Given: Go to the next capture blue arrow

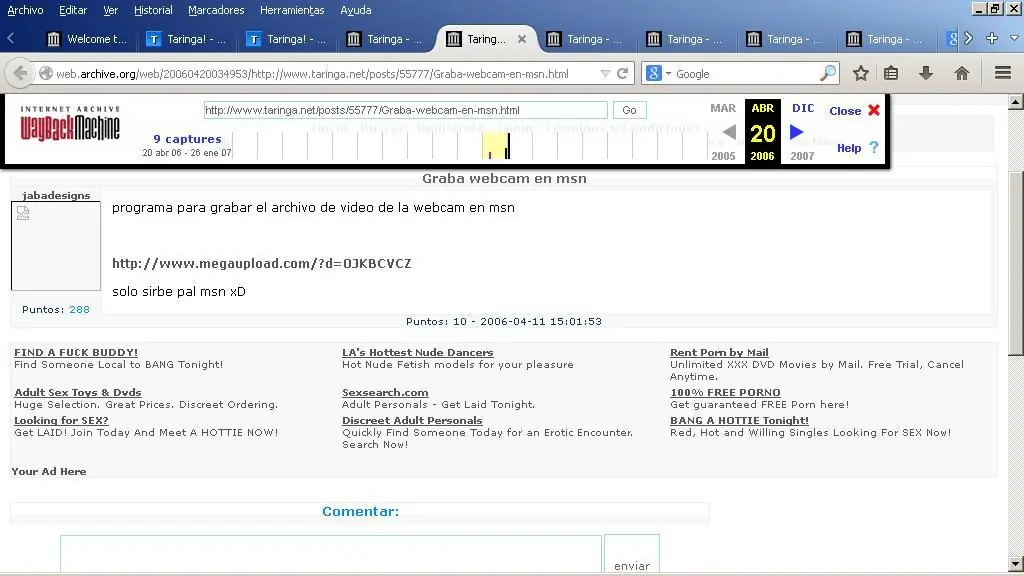Looking at the screenshot, I should tap(796, 132).
